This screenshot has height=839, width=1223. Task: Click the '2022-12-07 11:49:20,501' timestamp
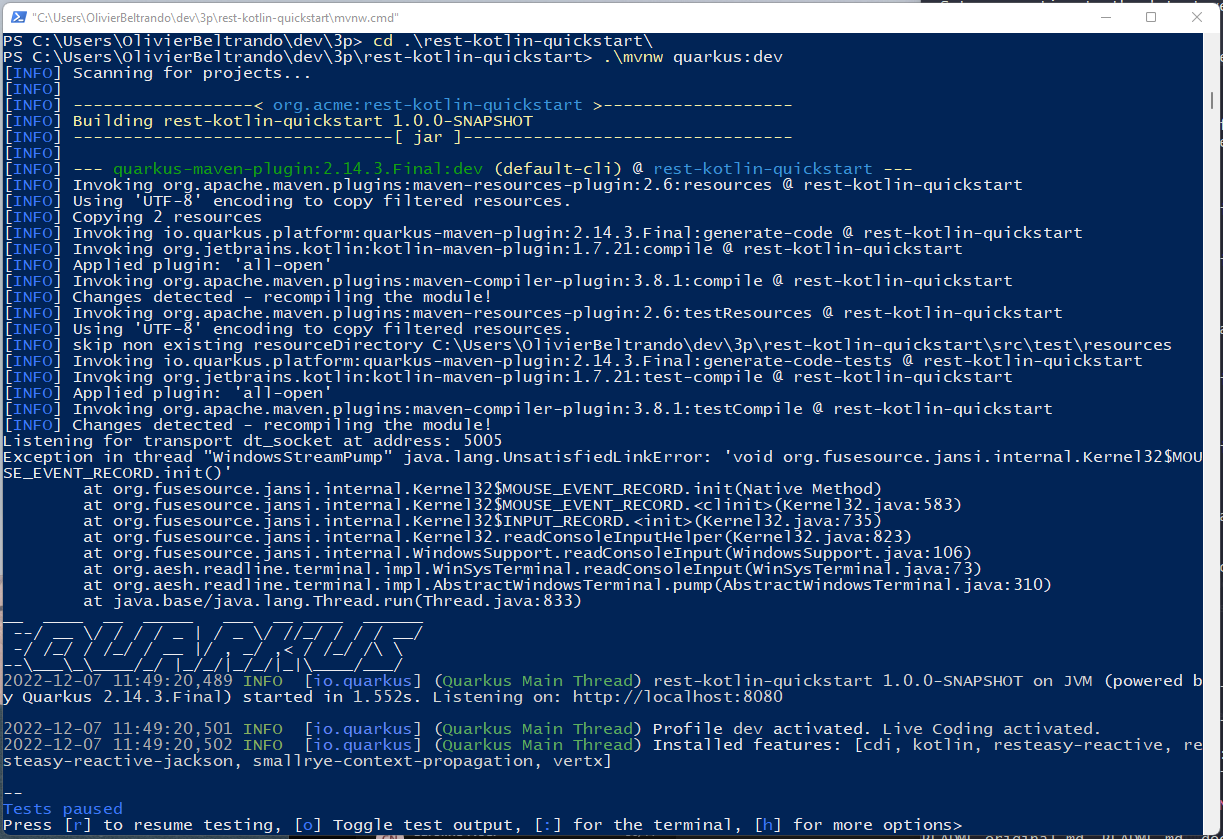(118, 729)
